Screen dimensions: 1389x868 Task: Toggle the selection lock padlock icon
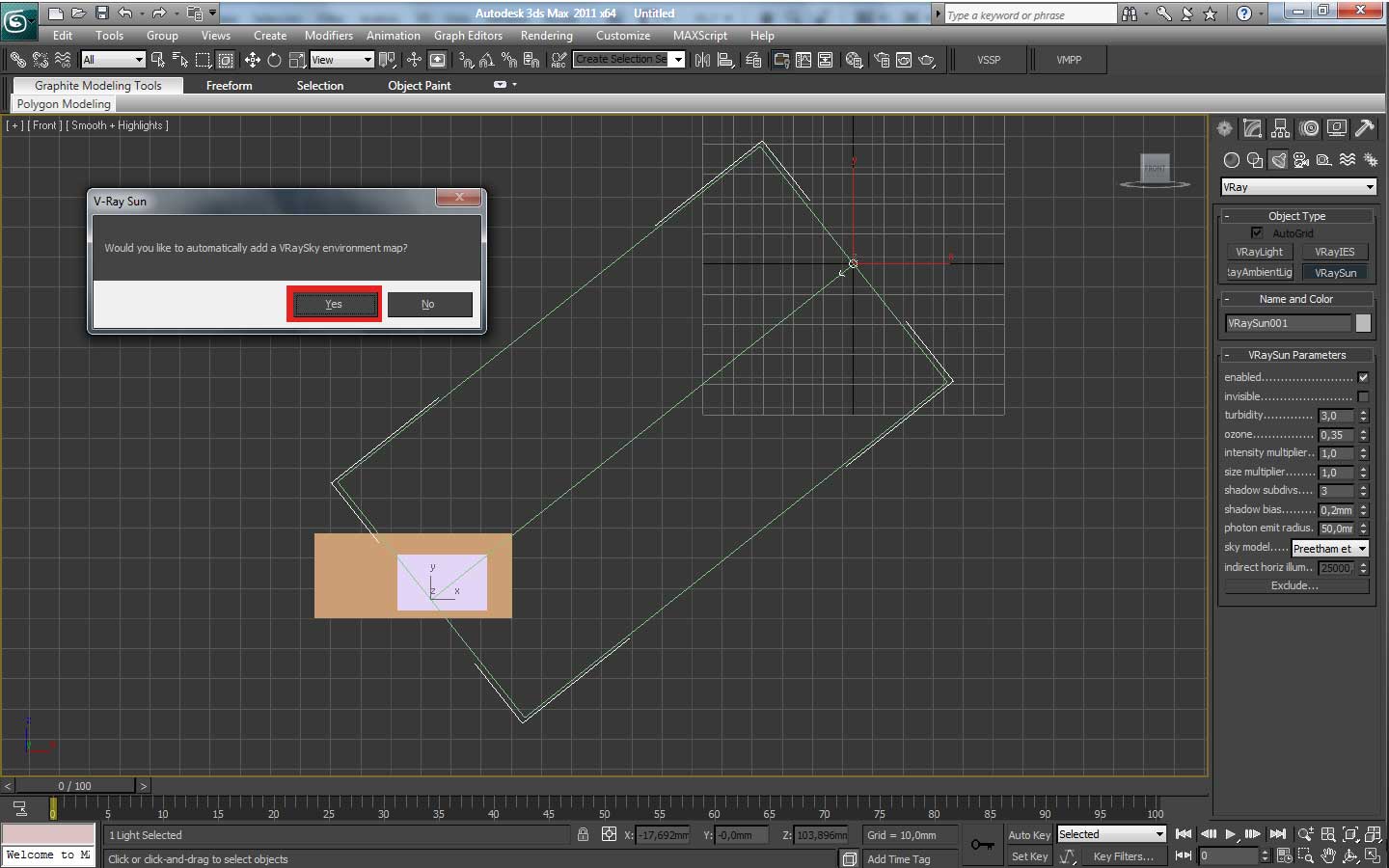click(x=583, y=834)
